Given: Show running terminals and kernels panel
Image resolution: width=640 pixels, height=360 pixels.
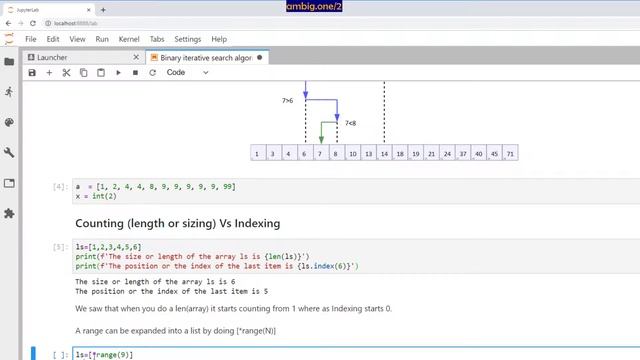Looking at the screenshot, I should (x=9, y=92).
